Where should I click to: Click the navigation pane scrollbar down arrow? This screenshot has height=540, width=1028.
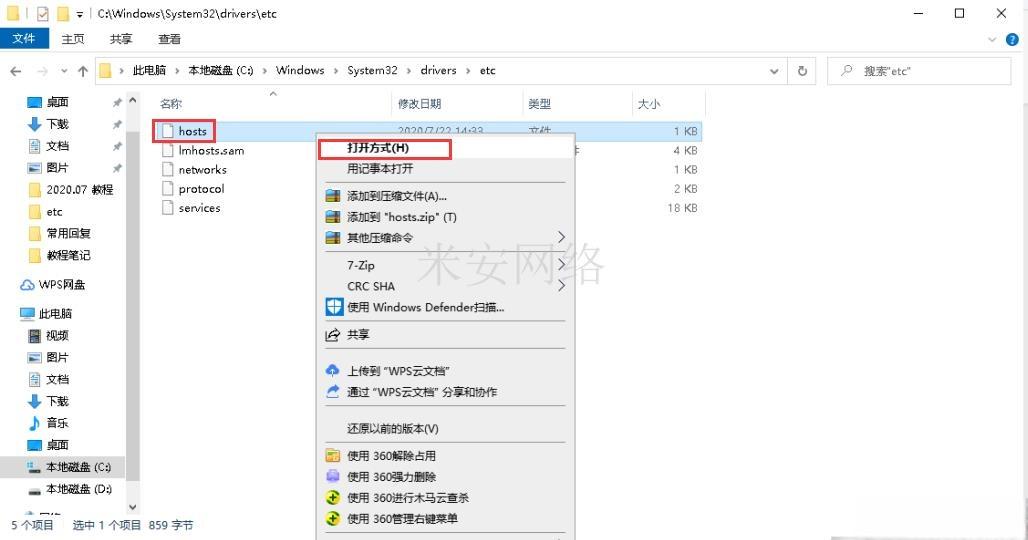[x=132, y=507]
